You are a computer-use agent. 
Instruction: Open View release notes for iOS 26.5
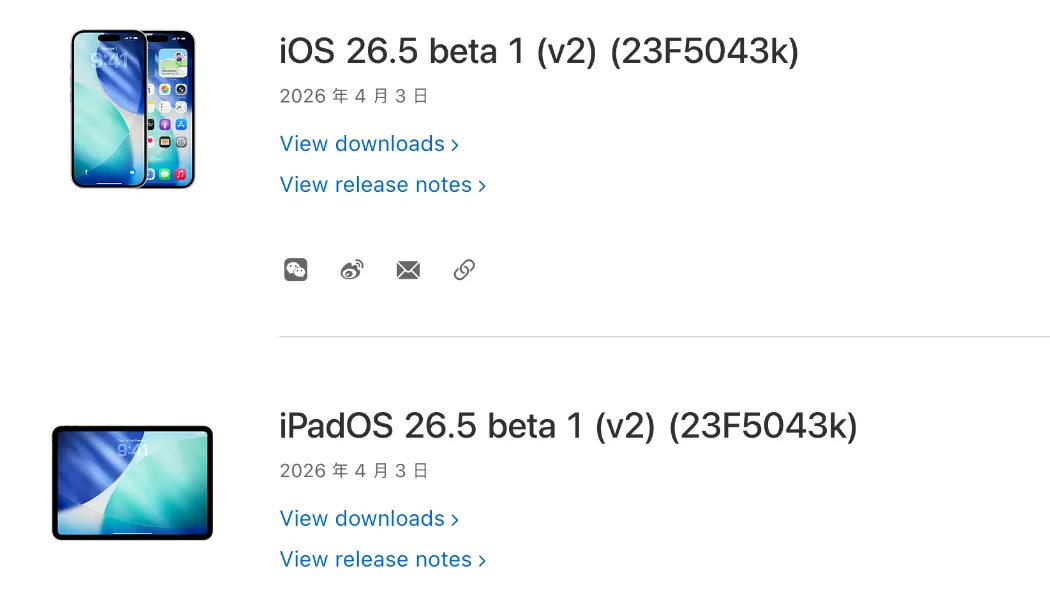pyautogui.click(x=376, y=185)
